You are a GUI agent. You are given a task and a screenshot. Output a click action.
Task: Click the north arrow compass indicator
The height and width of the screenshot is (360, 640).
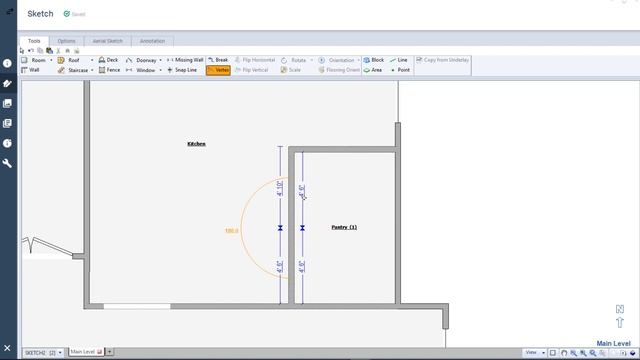point(620,316)
